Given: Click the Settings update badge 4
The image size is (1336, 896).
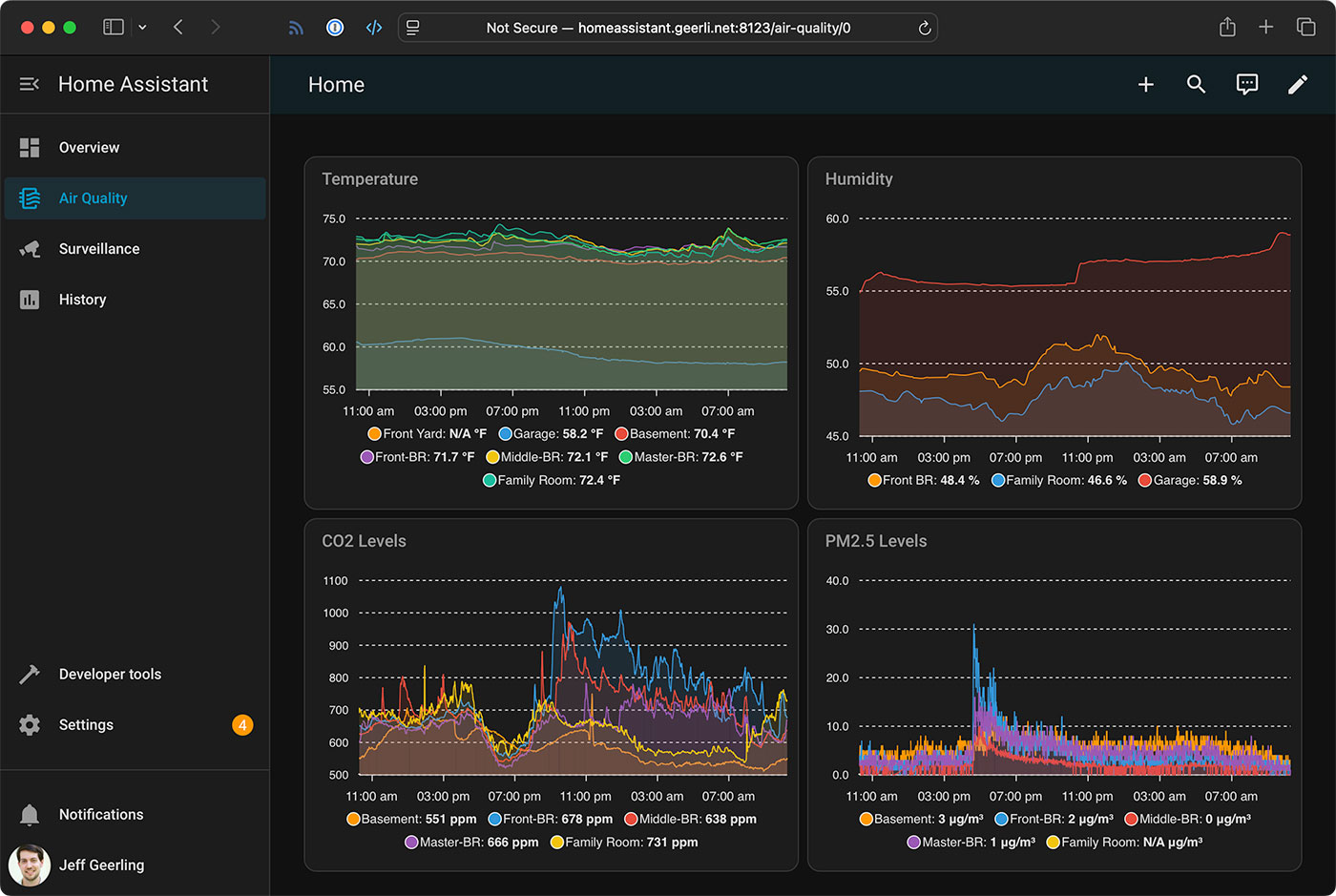Looking at the screenshot, I should [242, 725].
